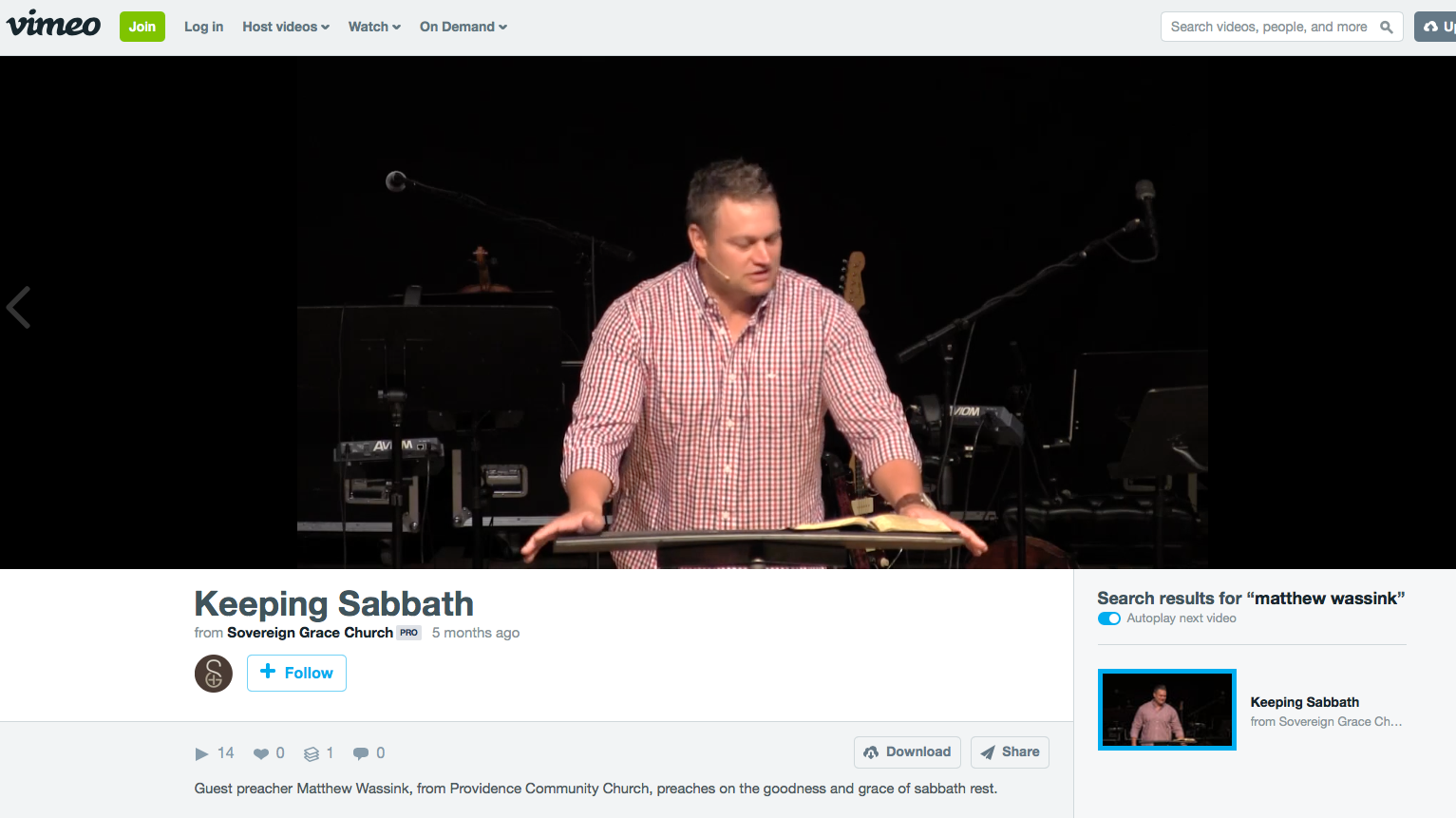Click the upload cloud button
Image resolution: width=1456 pixels, height=818 pixels.
tap(1435, 27)
